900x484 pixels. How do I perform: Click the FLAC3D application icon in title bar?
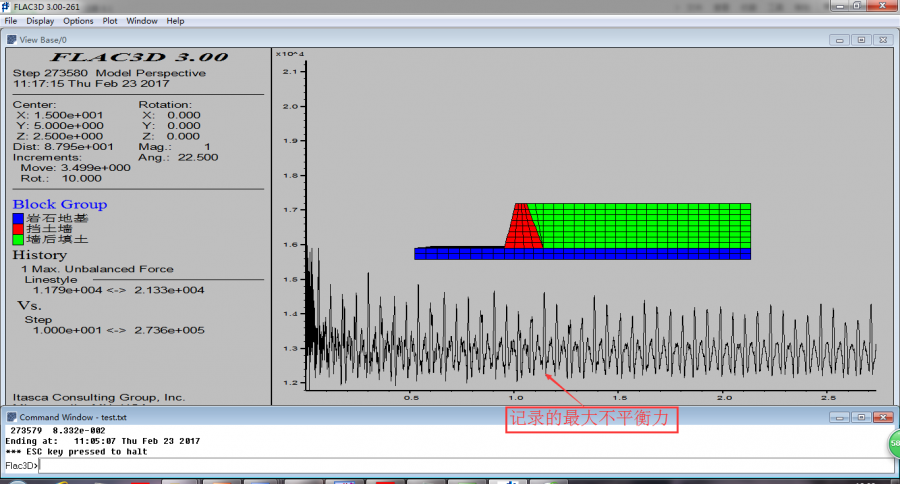(6, 7)
